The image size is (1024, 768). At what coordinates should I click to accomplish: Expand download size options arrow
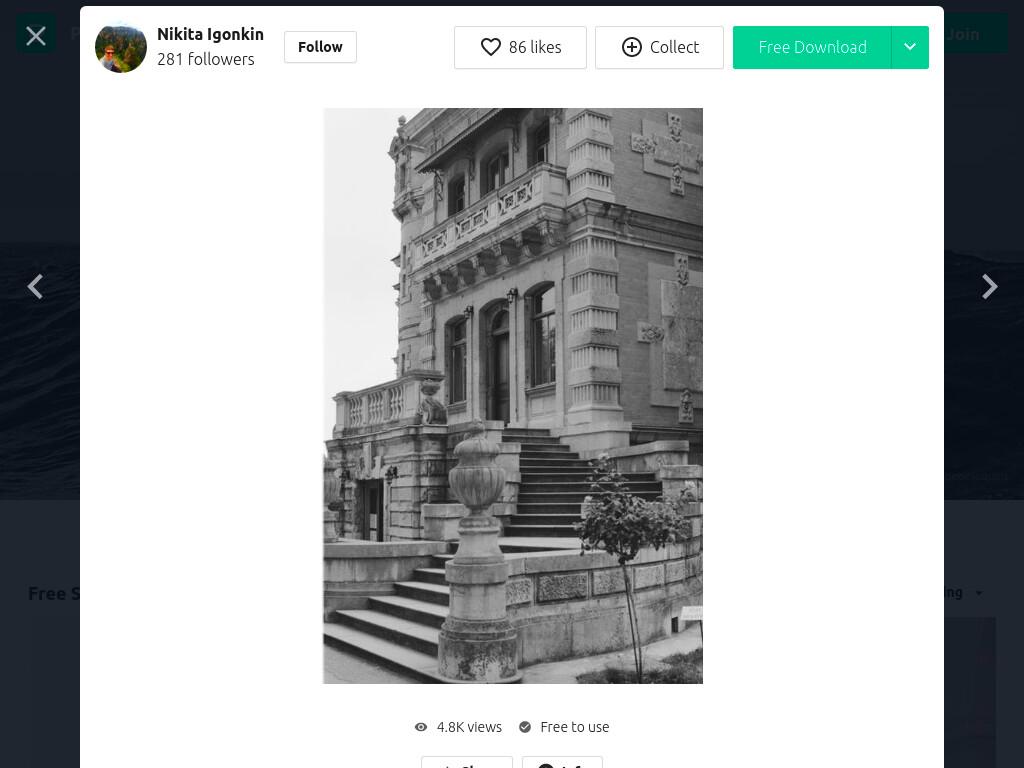pyautogui.click(x=910, y=47)
